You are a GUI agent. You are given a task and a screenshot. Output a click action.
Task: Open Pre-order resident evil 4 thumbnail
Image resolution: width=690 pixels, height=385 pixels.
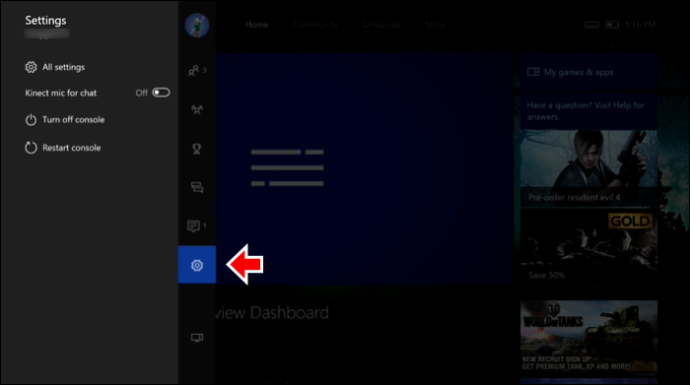pos(589,168)
